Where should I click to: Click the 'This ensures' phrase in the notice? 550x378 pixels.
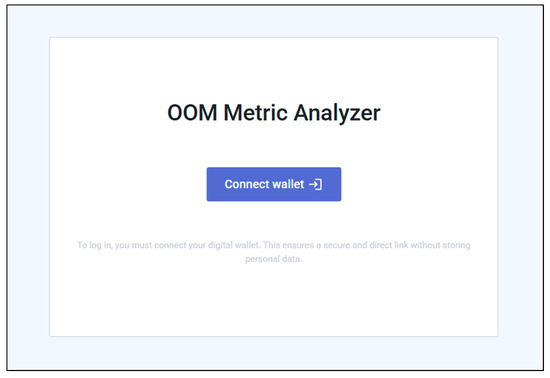coord(288,245)
